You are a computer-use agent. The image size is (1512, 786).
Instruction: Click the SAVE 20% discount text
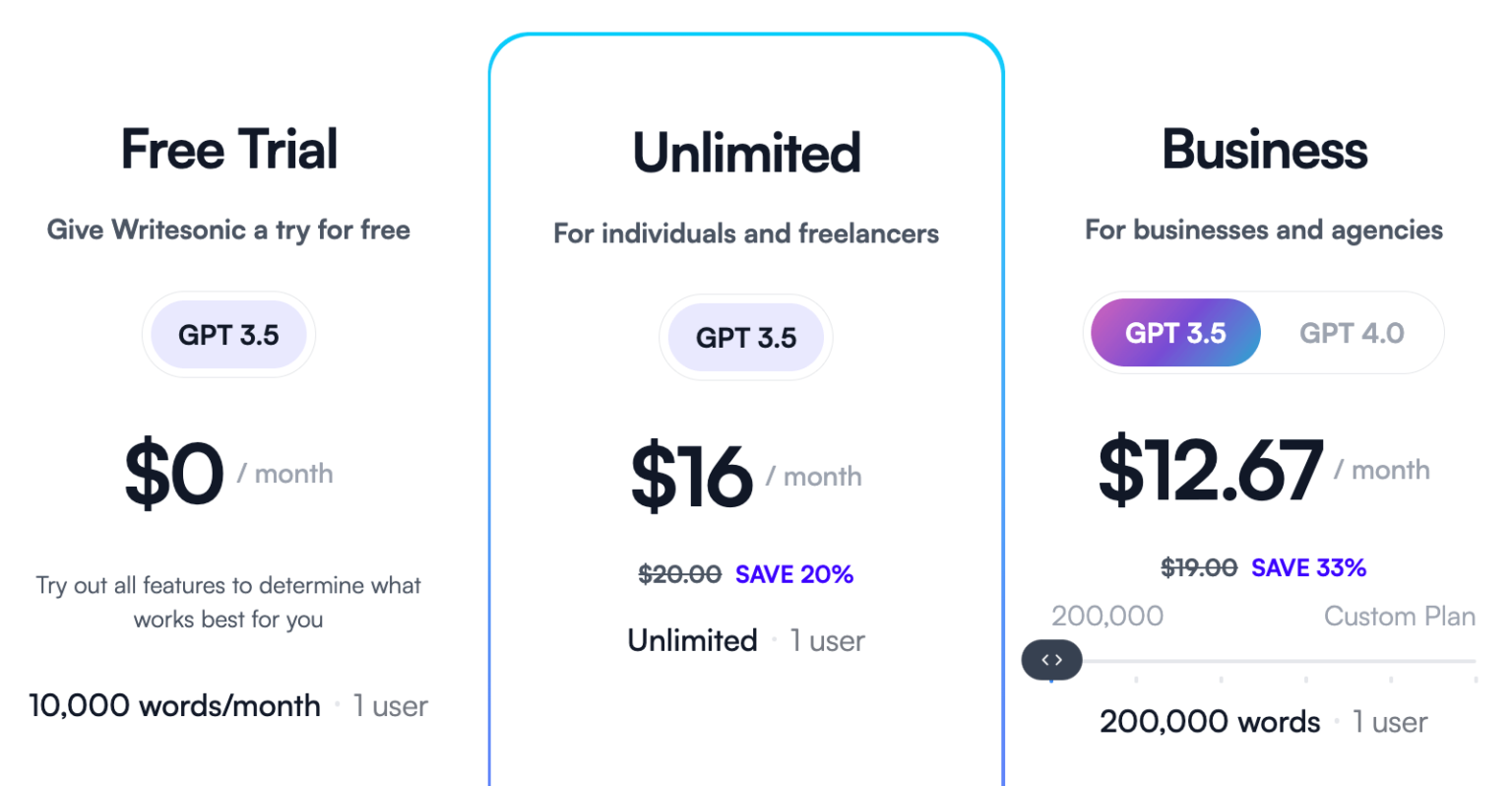pos(794,574)
